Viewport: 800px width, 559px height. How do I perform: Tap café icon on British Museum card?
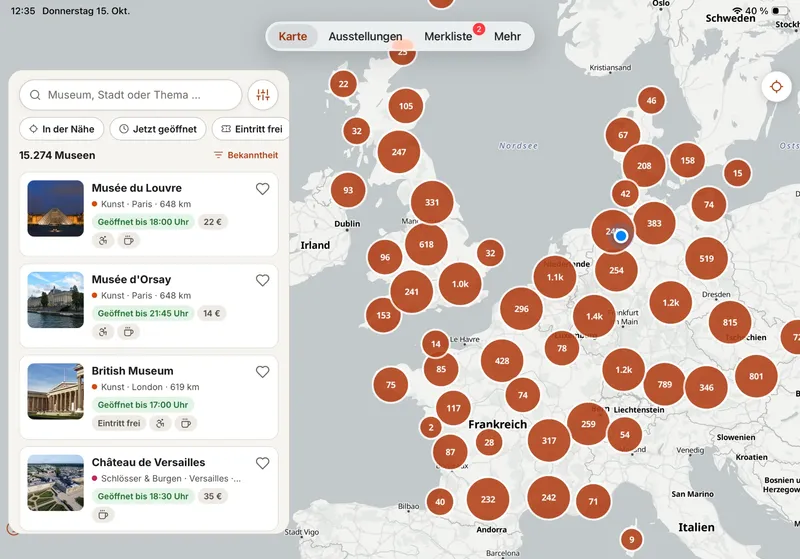coord(186,423)
